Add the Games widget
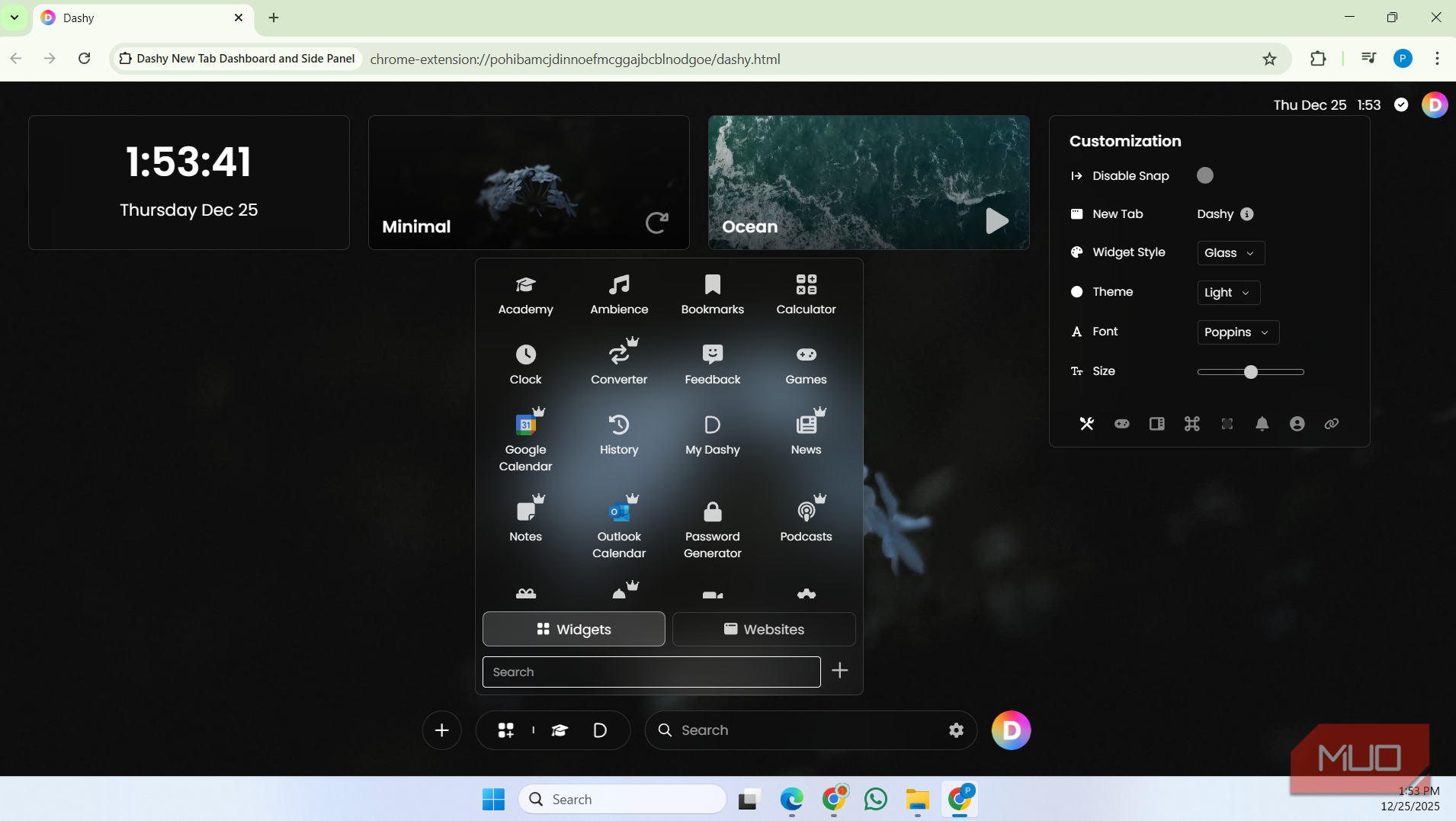Screen dimensions: 1456x821 click(806, 365)
